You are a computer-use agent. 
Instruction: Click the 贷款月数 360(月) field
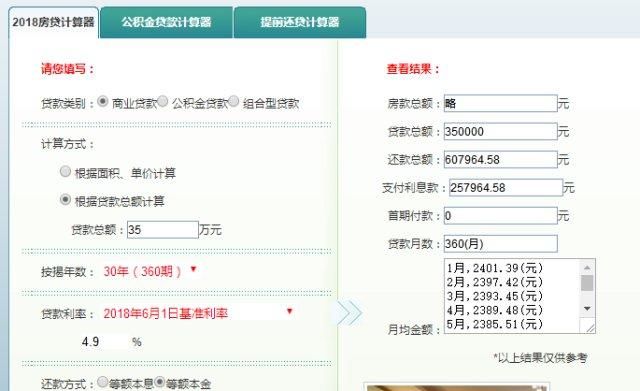[x=500, y=244]
